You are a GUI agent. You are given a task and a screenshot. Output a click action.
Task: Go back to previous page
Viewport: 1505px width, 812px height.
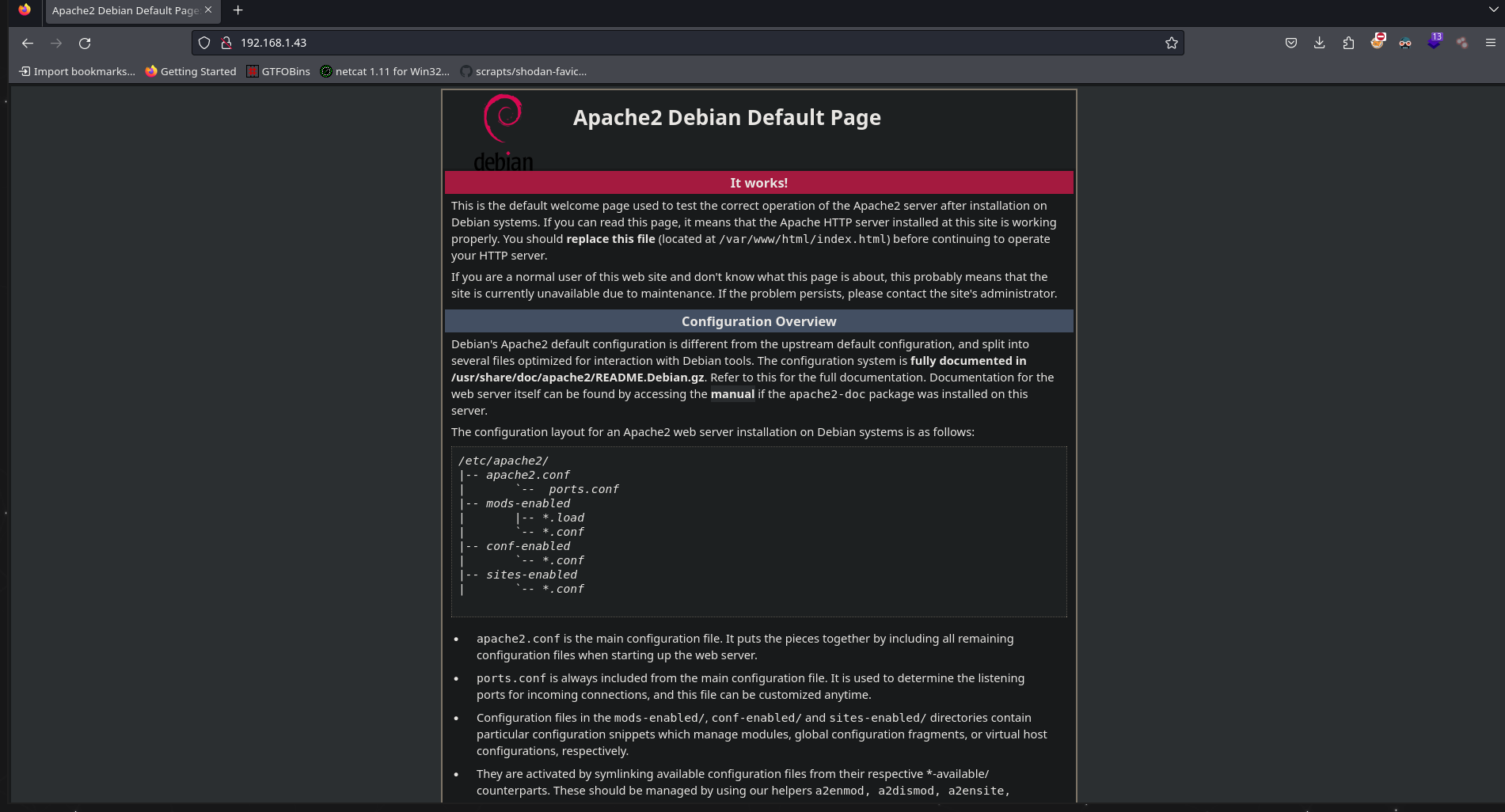click(28, 43)
